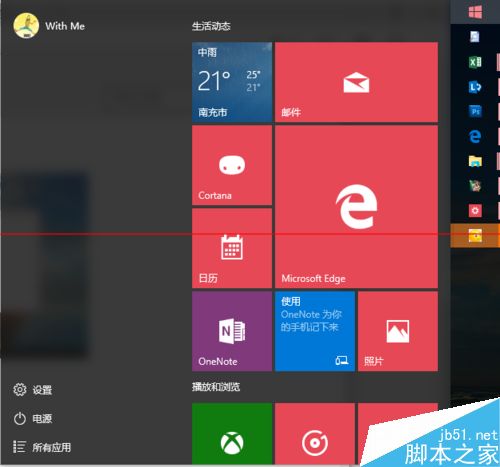
Task: Open the Mail (邮件) tile
Action: tap(356, 82)
